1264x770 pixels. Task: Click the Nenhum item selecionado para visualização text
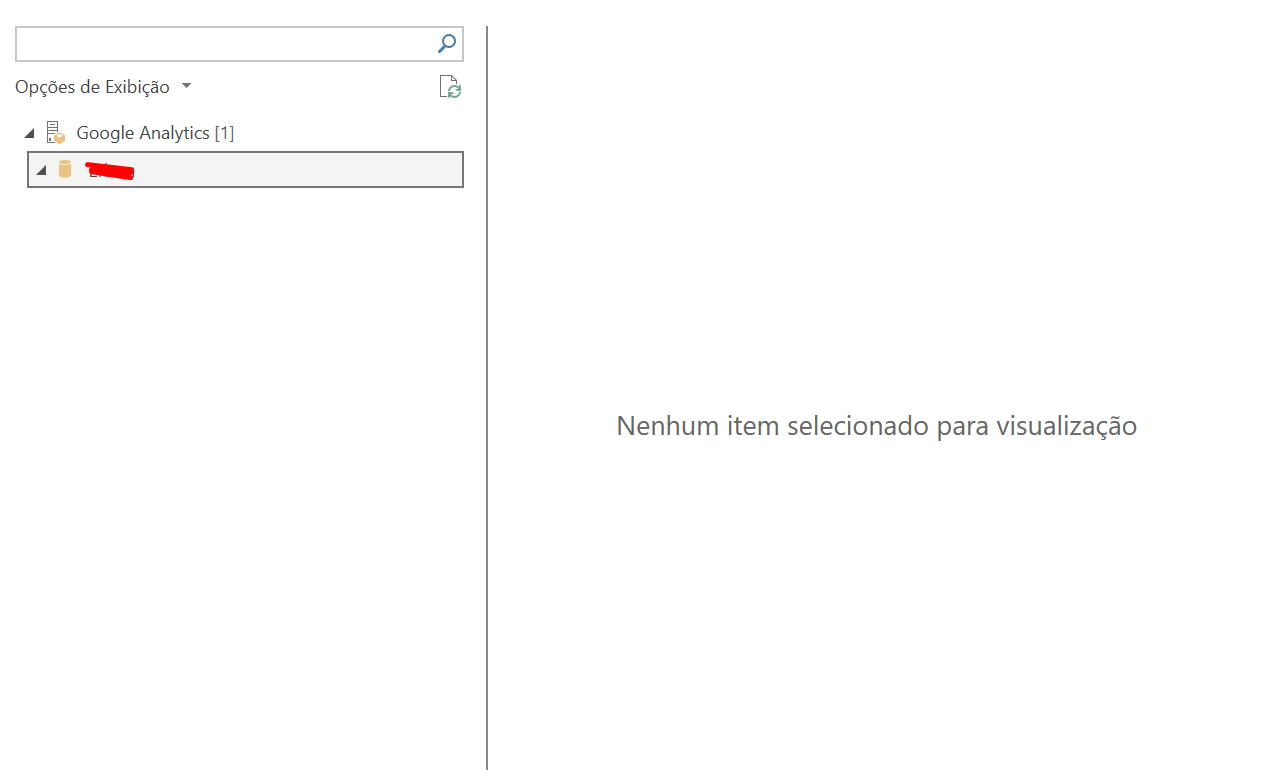876,426
